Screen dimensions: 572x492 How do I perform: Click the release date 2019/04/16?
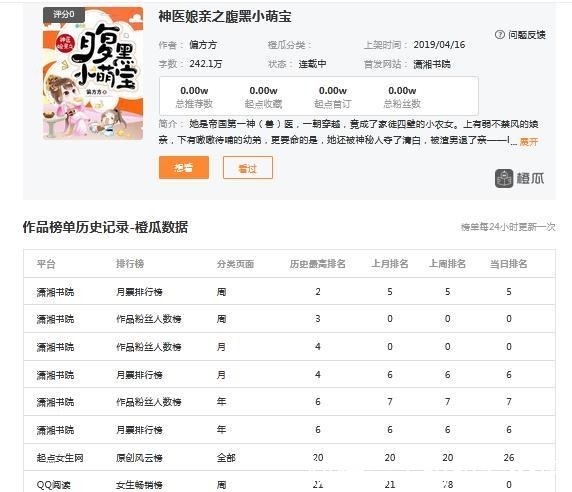439,45
